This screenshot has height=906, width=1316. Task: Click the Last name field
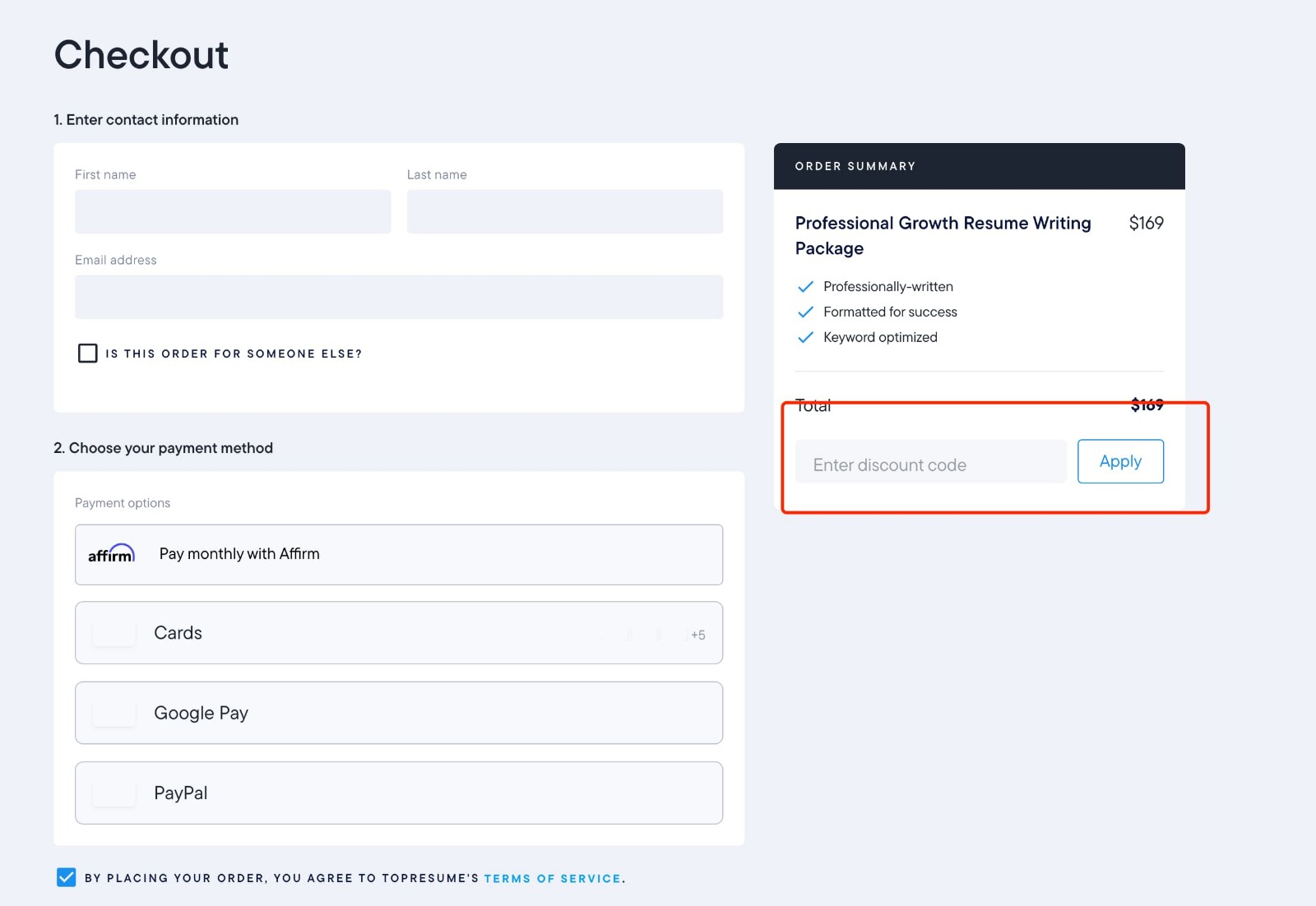click(564, 211)
